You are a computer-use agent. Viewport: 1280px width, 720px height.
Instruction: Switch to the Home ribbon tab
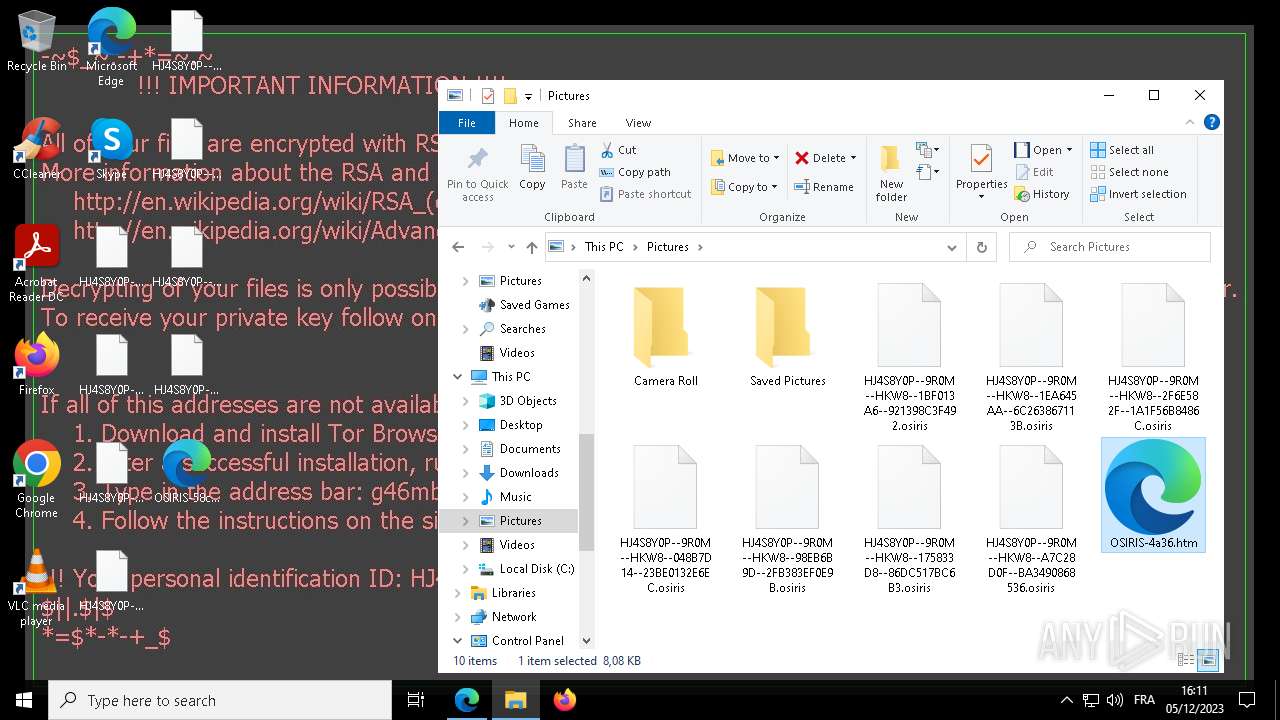tap(524, 123)
